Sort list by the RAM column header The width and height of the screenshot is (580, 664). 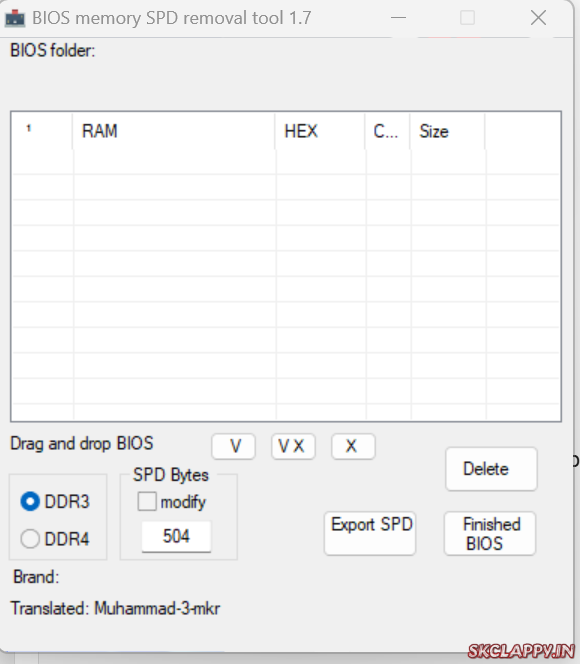(174, 131)
